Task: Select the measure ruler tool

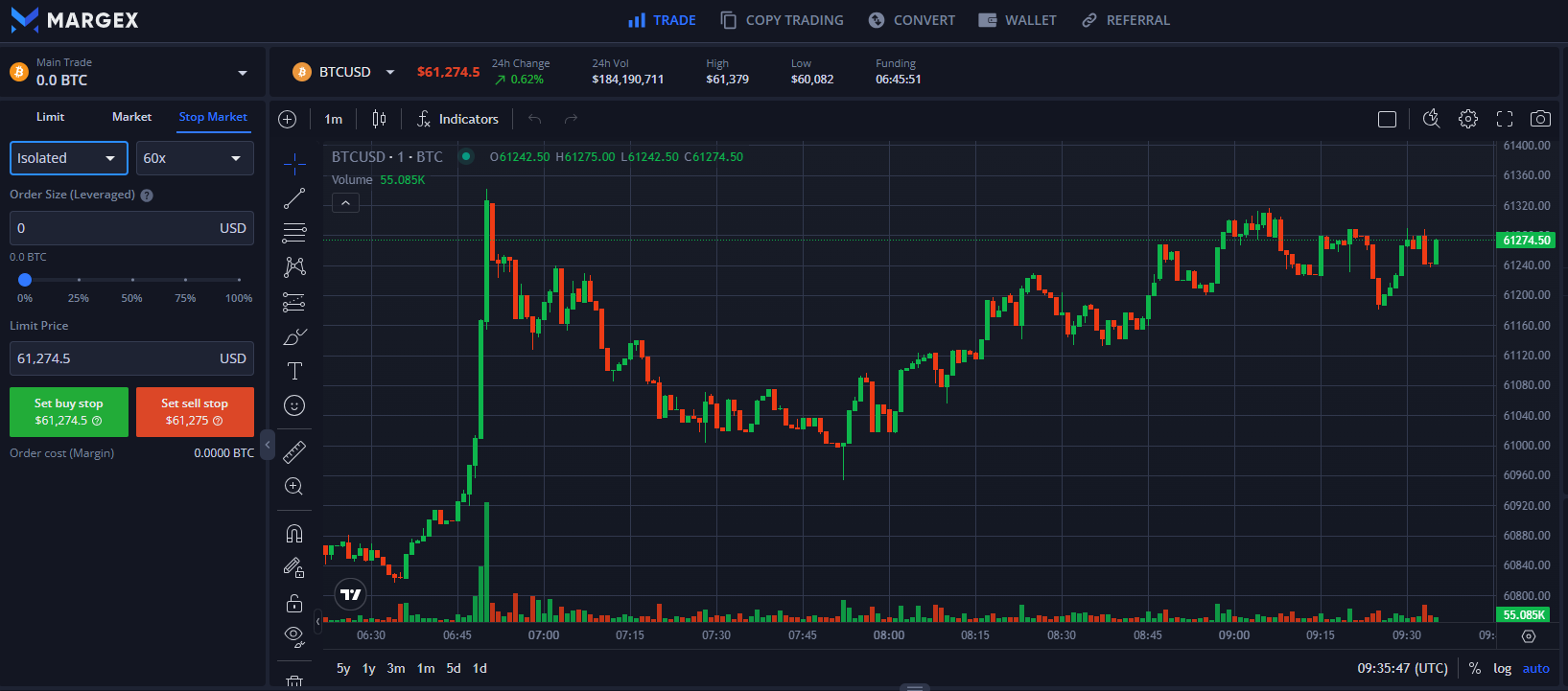Action: 294,451
